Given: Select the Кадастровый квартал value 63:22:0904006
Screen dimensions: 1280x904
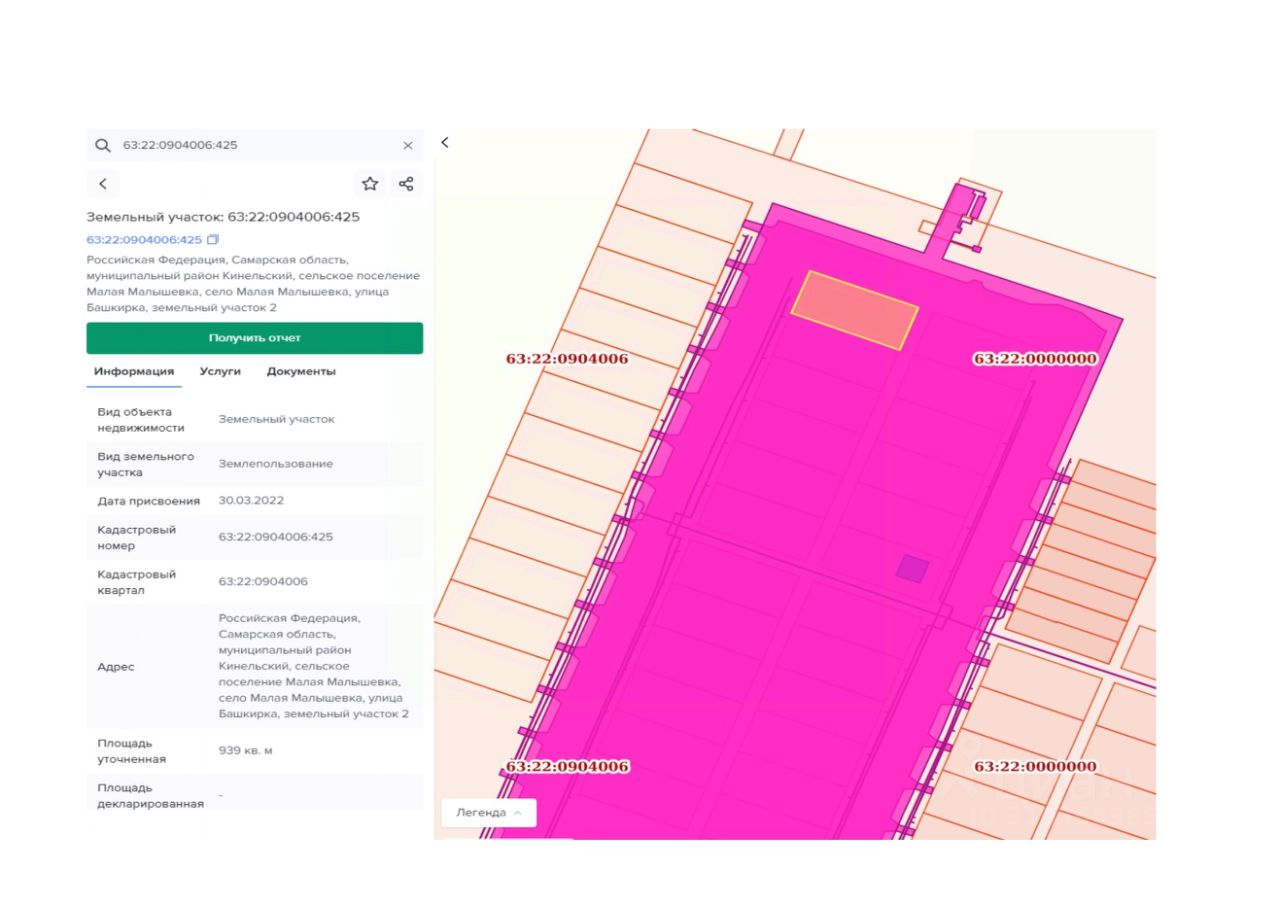Looking at the screenshot, I should (x=263, y=582).
